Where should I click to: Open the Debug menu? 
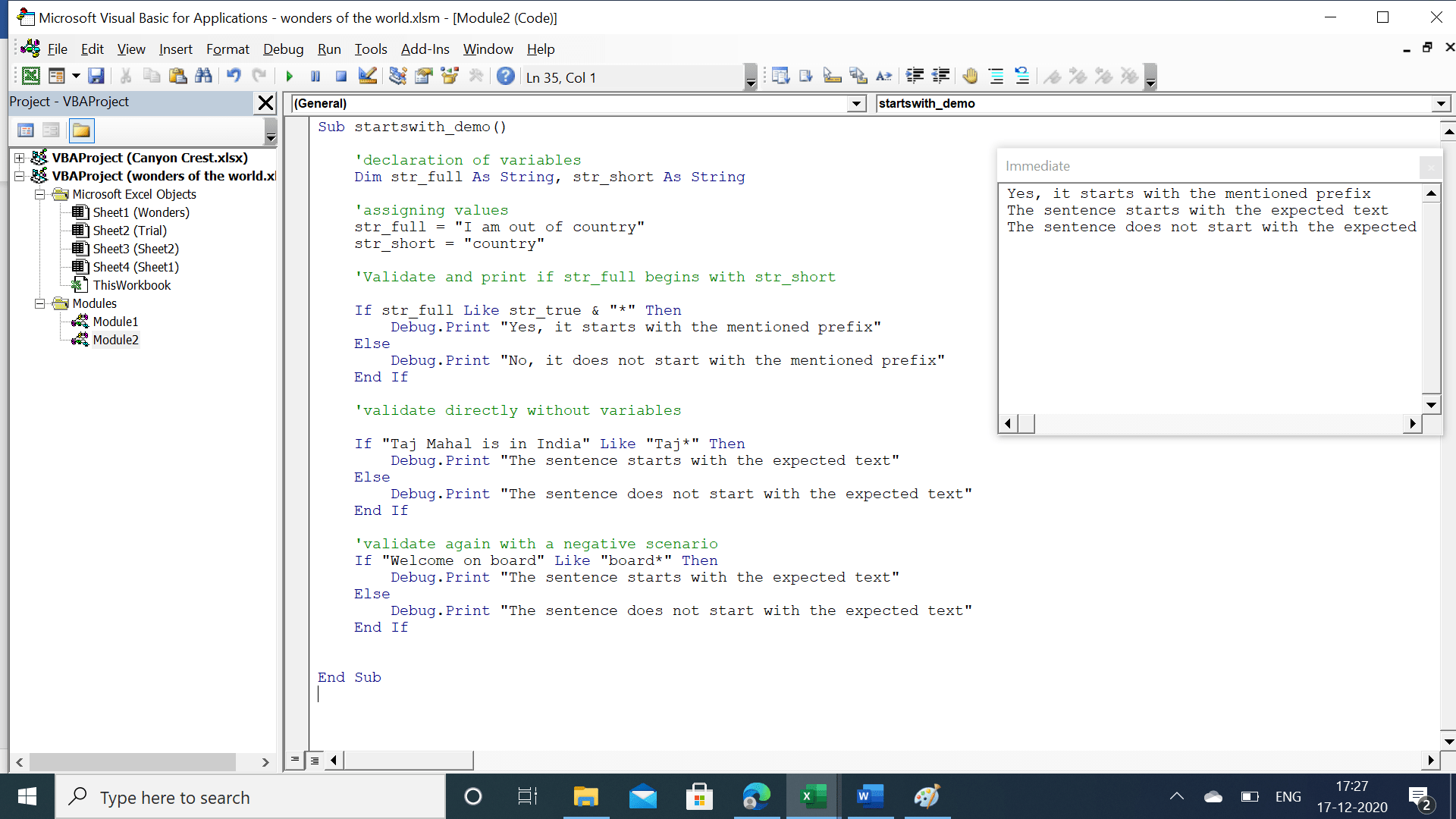pos(283,49)
